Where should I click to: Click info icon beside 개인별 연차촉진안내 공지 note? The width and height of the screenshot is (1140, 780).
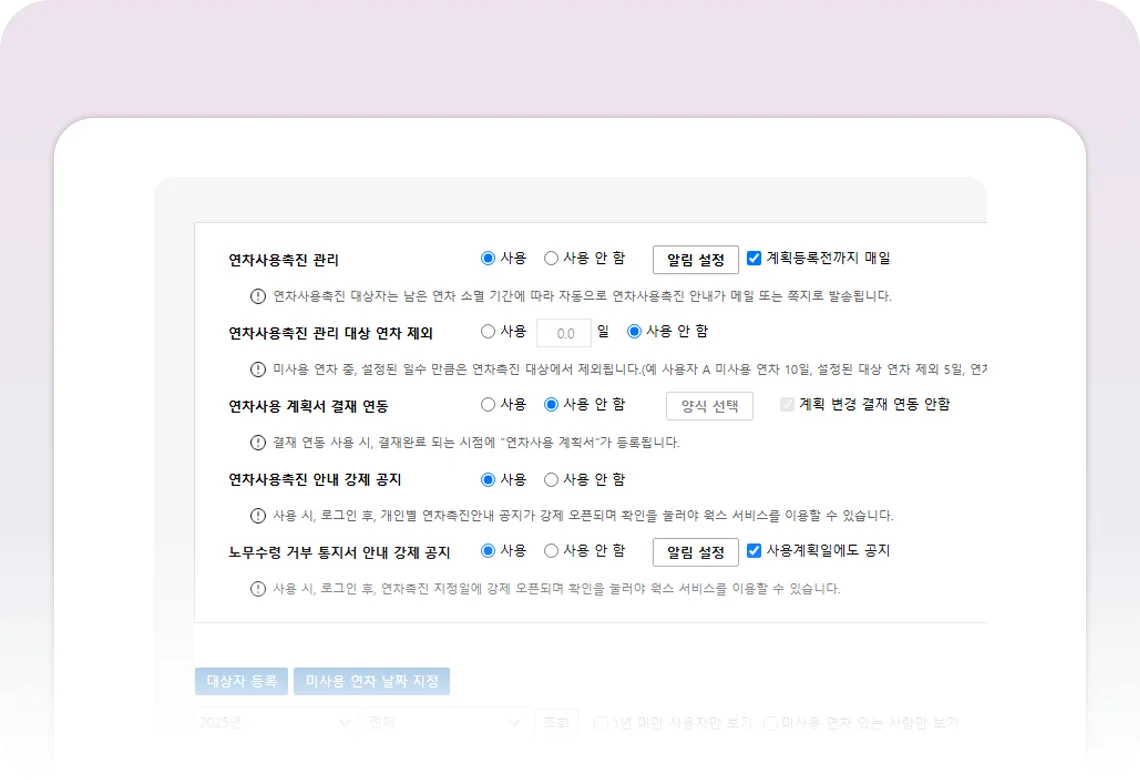coord(258,516)
